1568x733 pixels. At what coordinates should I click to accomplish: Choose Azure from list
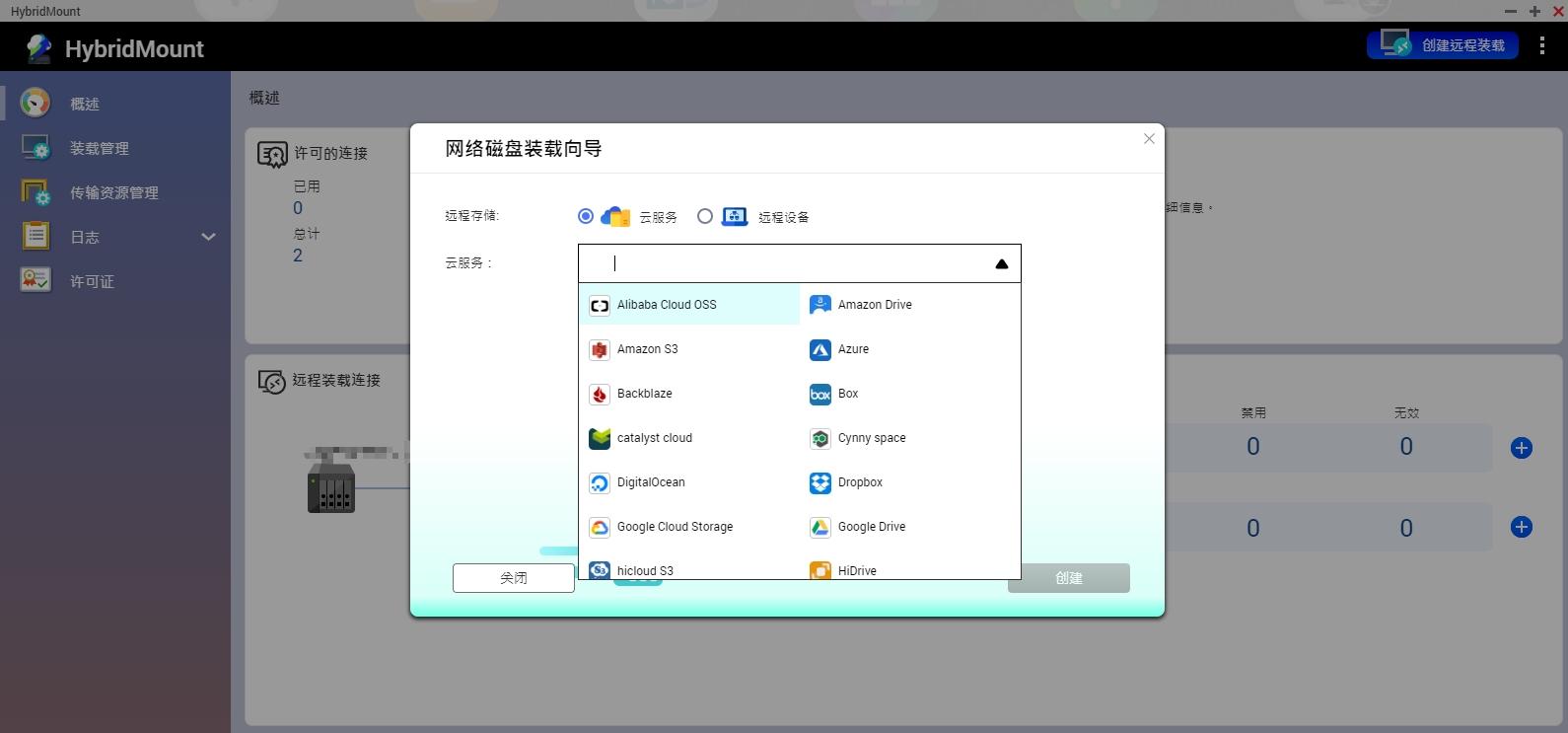click(910, 349)
